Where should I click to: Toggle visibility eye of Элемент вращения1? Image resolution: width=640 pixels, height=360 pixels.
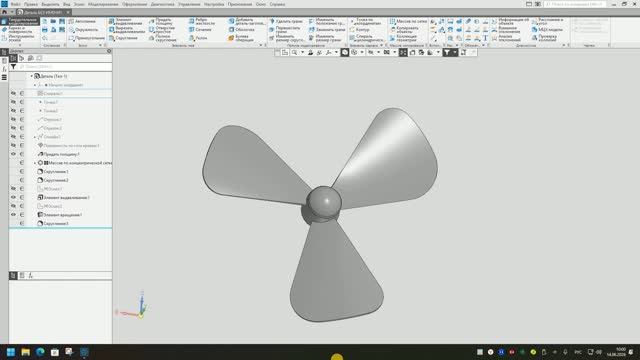(x=13, y=215)
